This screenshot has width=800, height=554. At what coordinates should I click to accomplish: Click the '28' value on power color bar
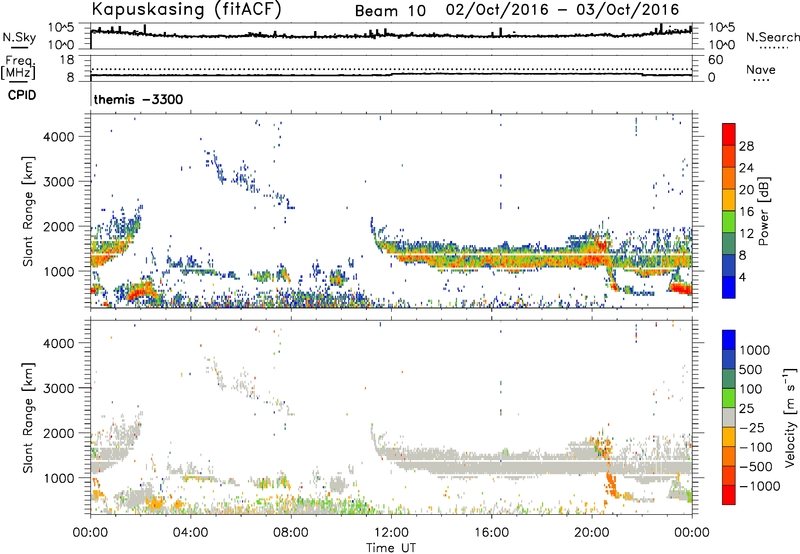(x=746, y=146)
